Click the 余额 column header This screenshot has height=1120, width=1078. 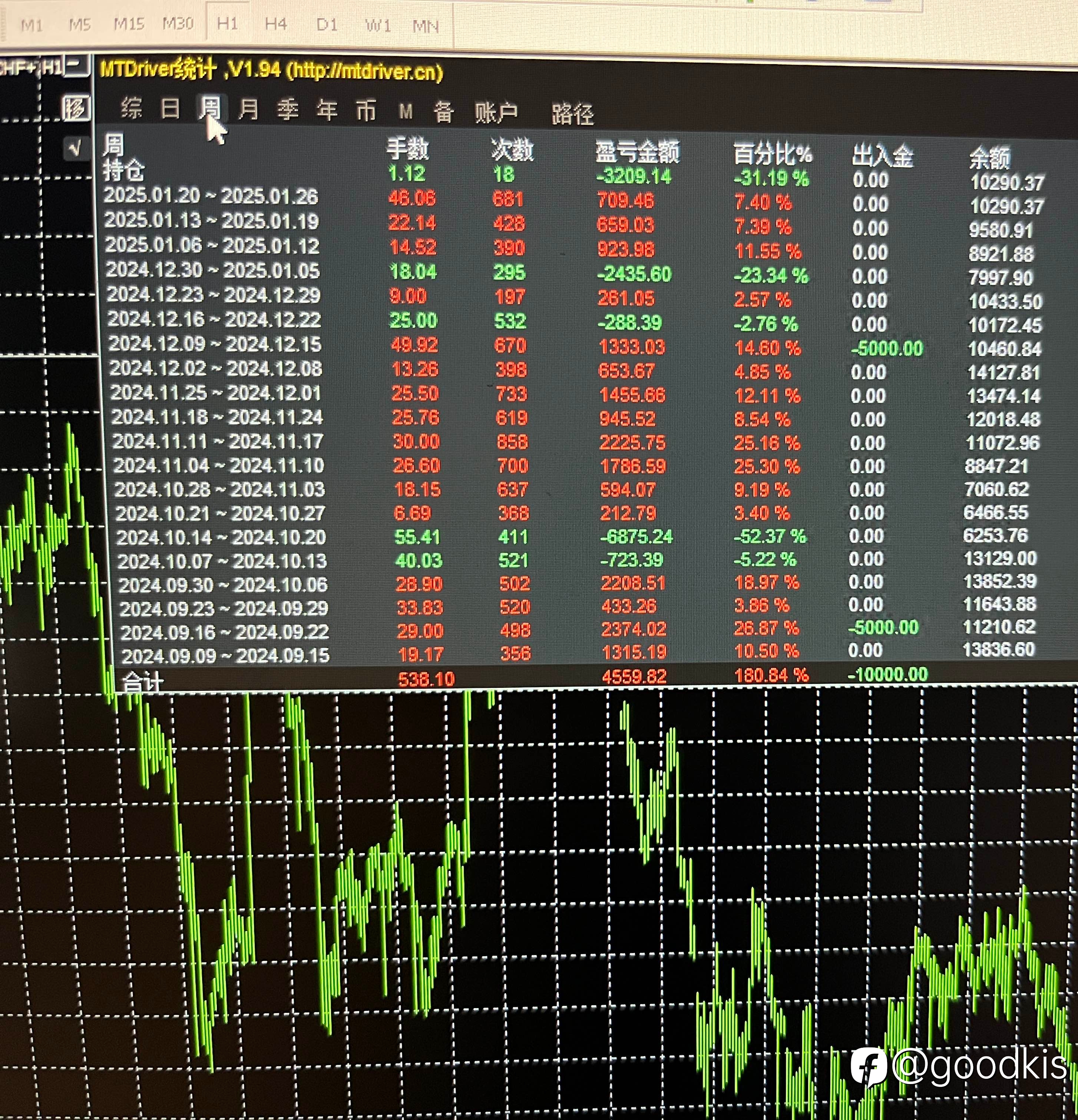pyautogui.click(x=989, y=158)
